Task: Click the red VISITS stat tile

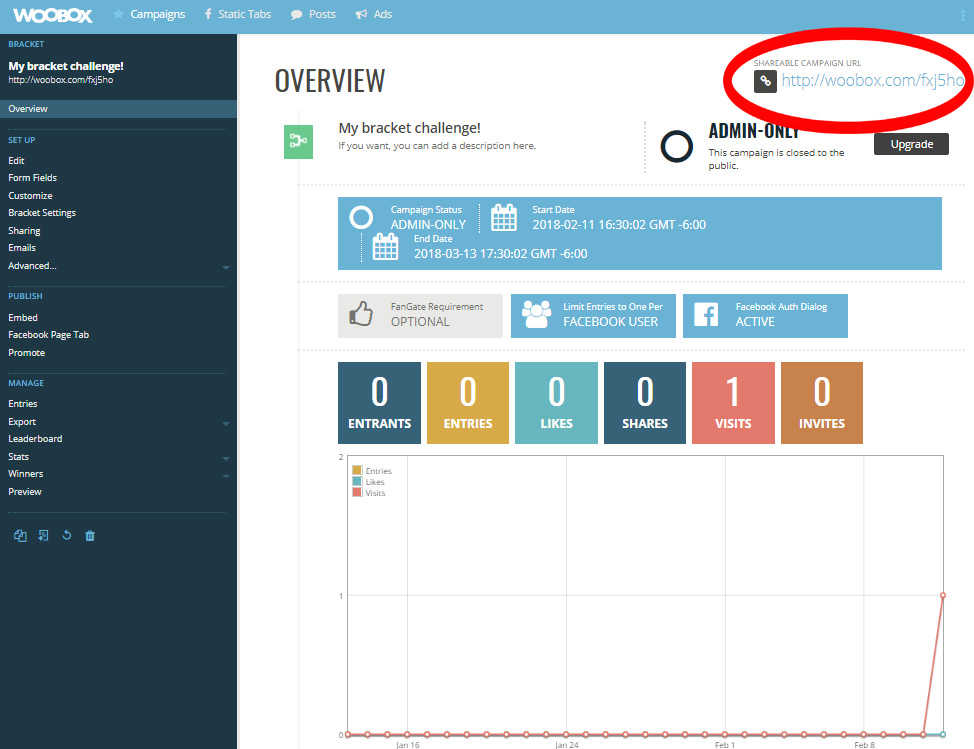Action: (x=733, y=403)
